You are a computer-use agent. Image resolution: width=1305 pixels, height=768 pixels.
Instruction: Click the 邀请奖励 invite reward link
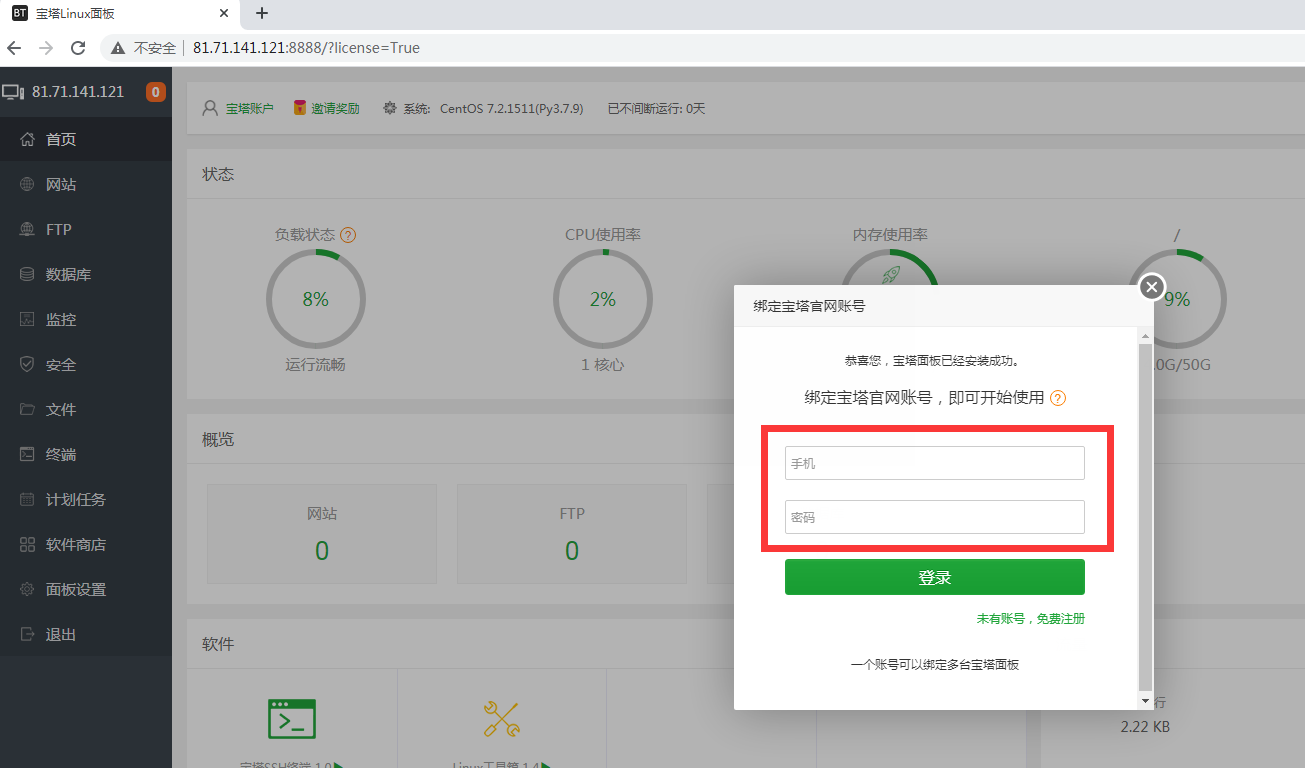335,108
